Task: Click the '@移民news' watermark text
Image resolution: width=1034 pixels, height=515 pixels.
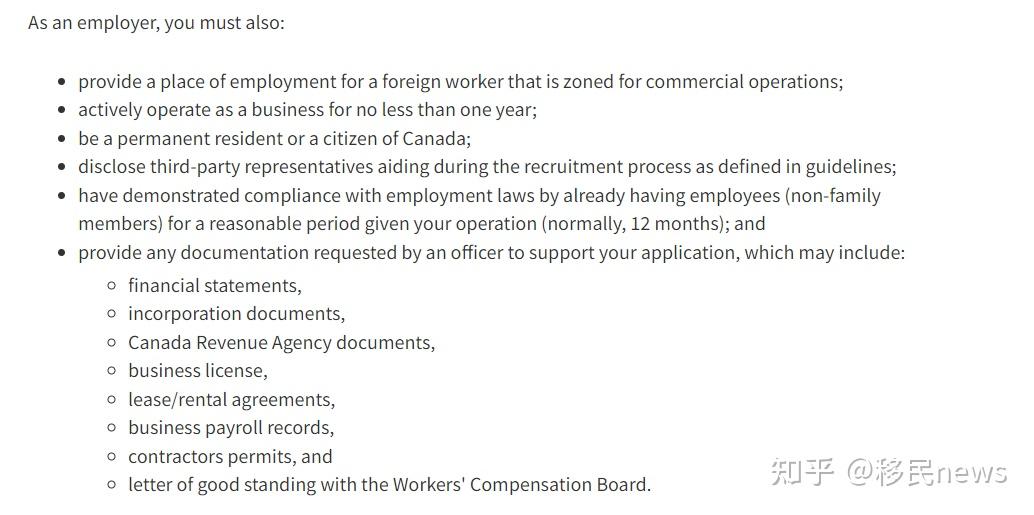Action: tap(927, 472)
